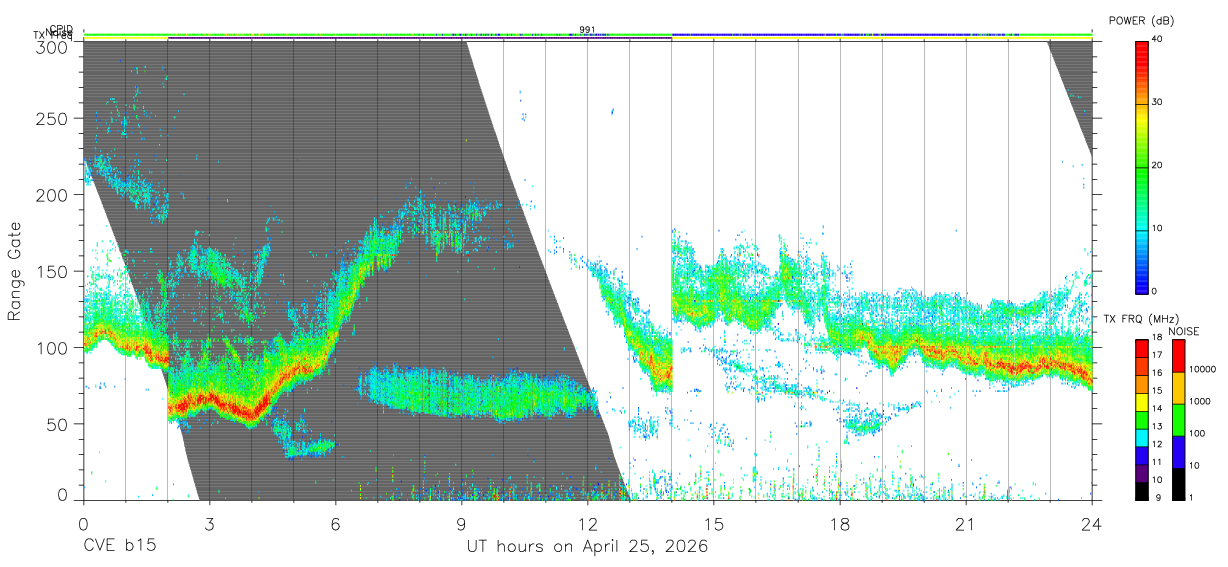
Task: Click the hour 3 tick label
Action: [x=209, y=524]
